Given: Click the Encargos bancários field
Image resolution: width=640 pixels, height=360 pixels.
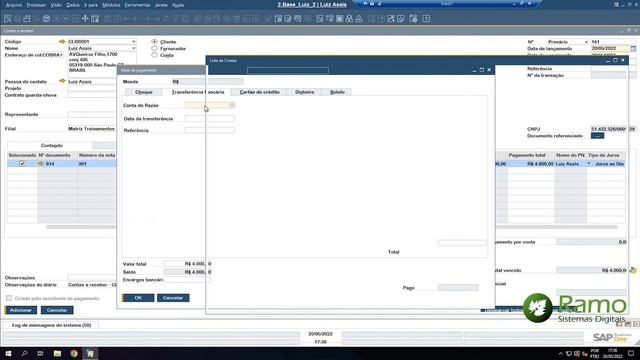Looking at the screenshot, I should [187, 280].
